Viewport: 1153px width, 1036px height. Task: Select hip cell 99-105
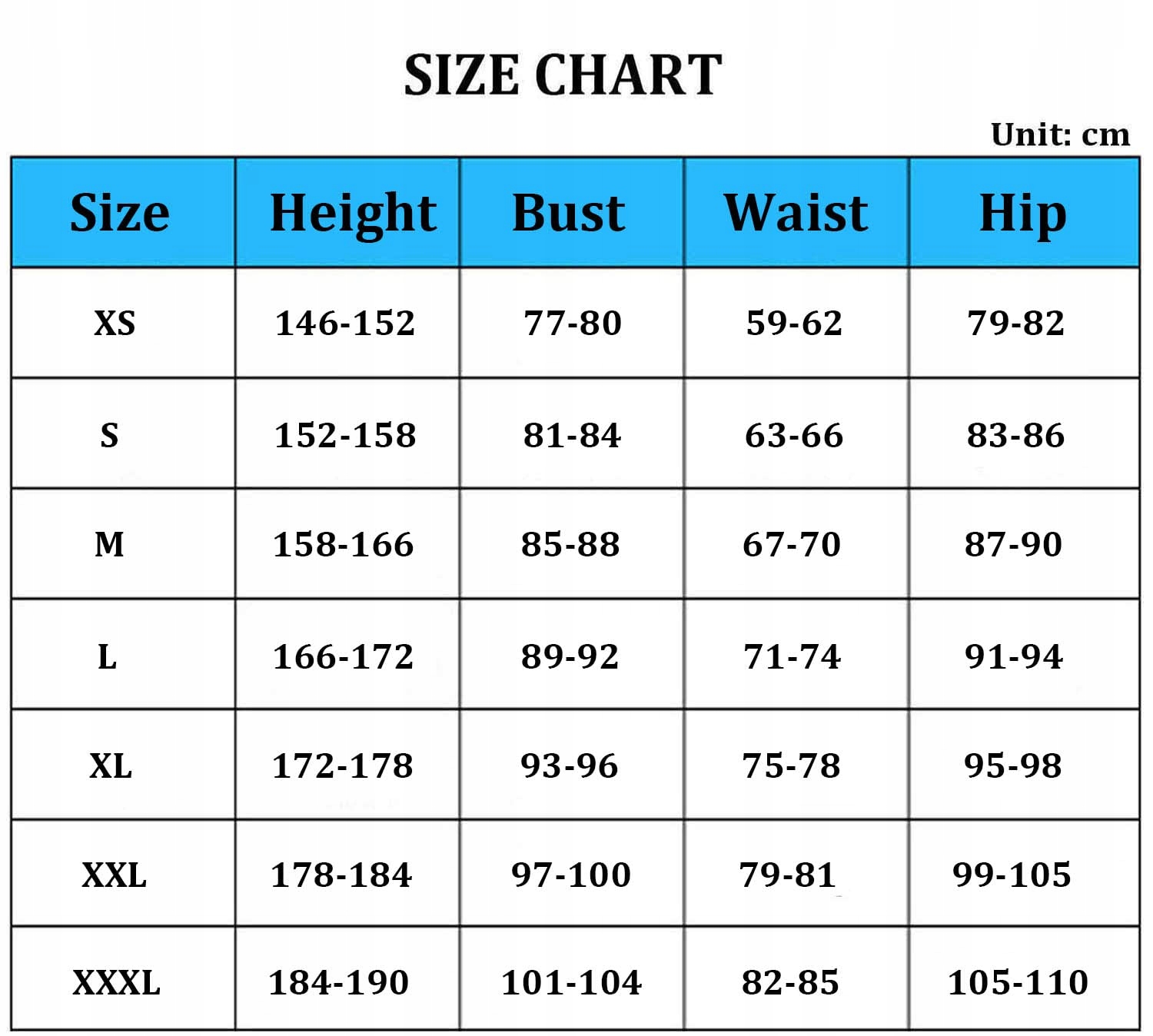[1012, 875]
